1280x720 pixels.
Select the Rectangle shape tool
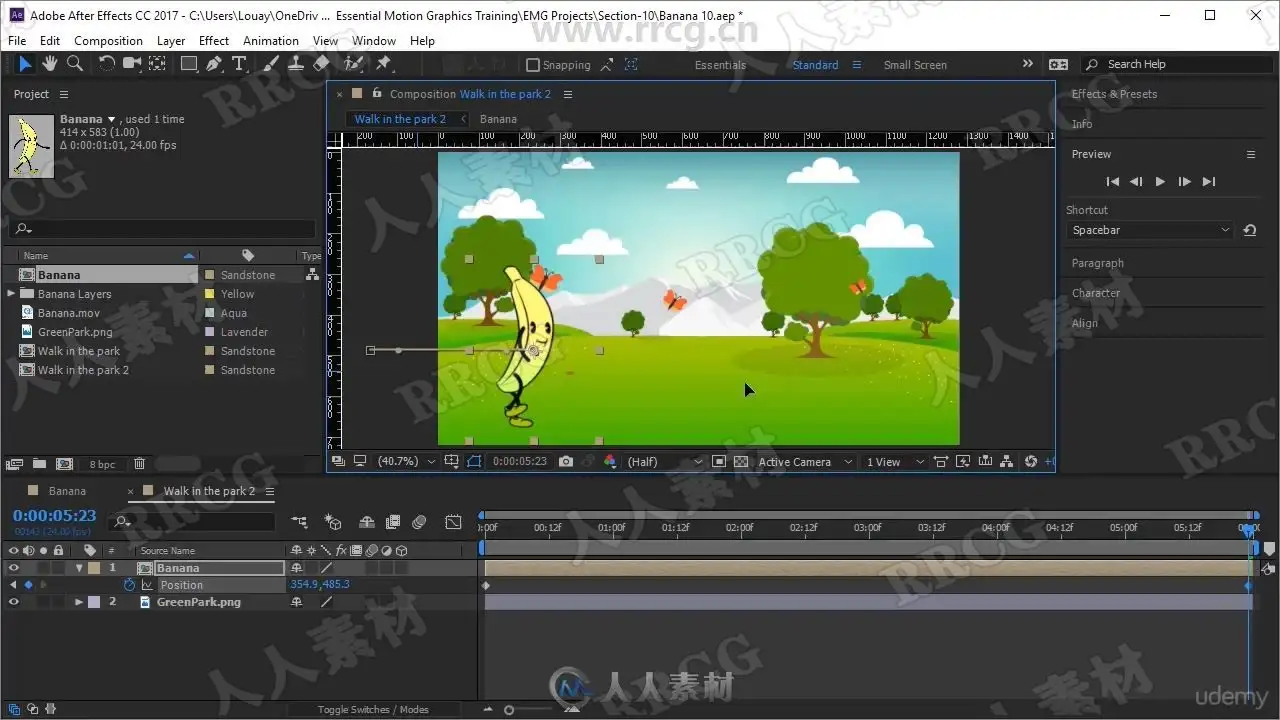tap(188, 64)
